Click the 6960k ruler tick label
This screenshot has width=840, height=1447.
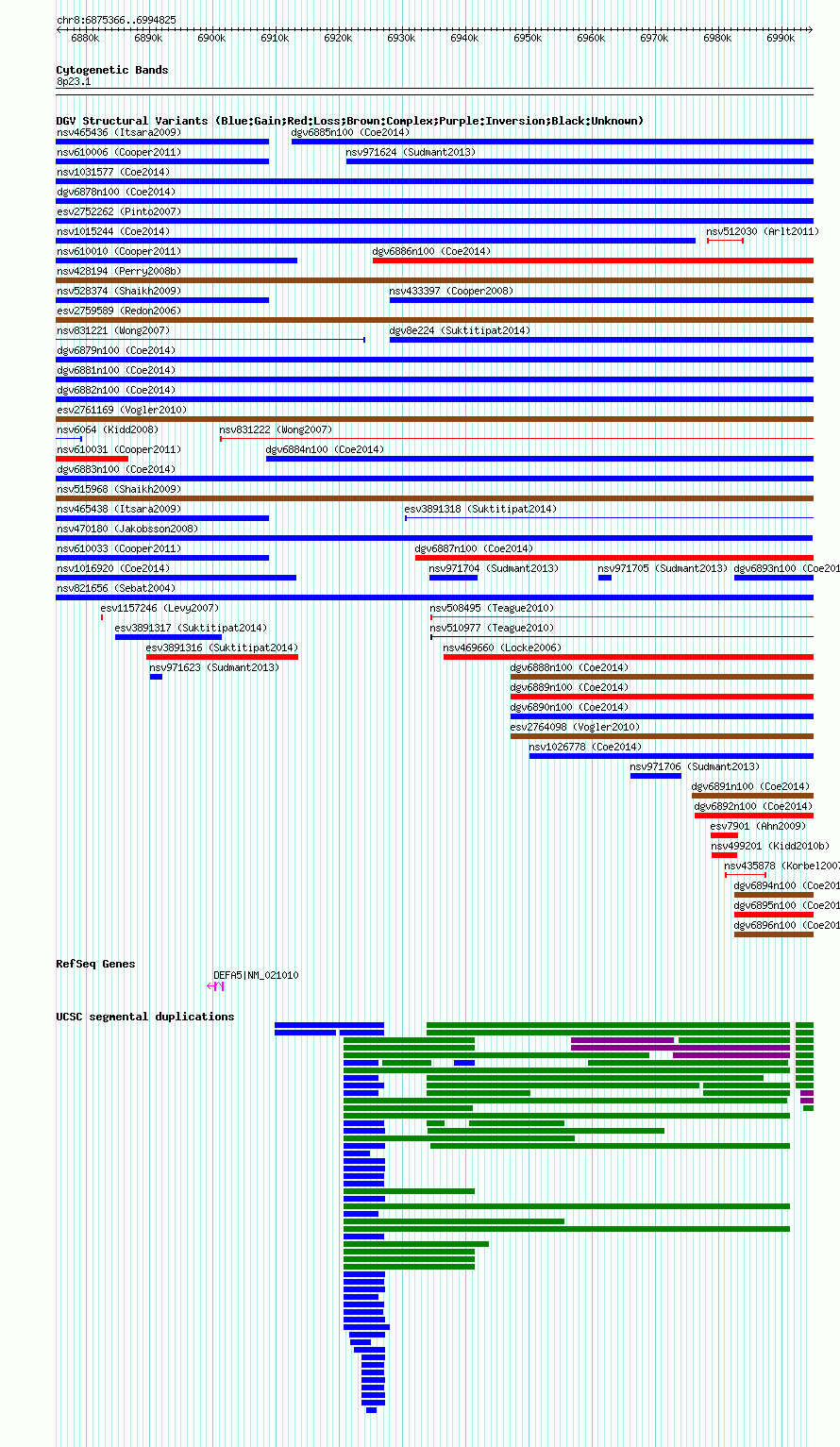pos(591,38)
